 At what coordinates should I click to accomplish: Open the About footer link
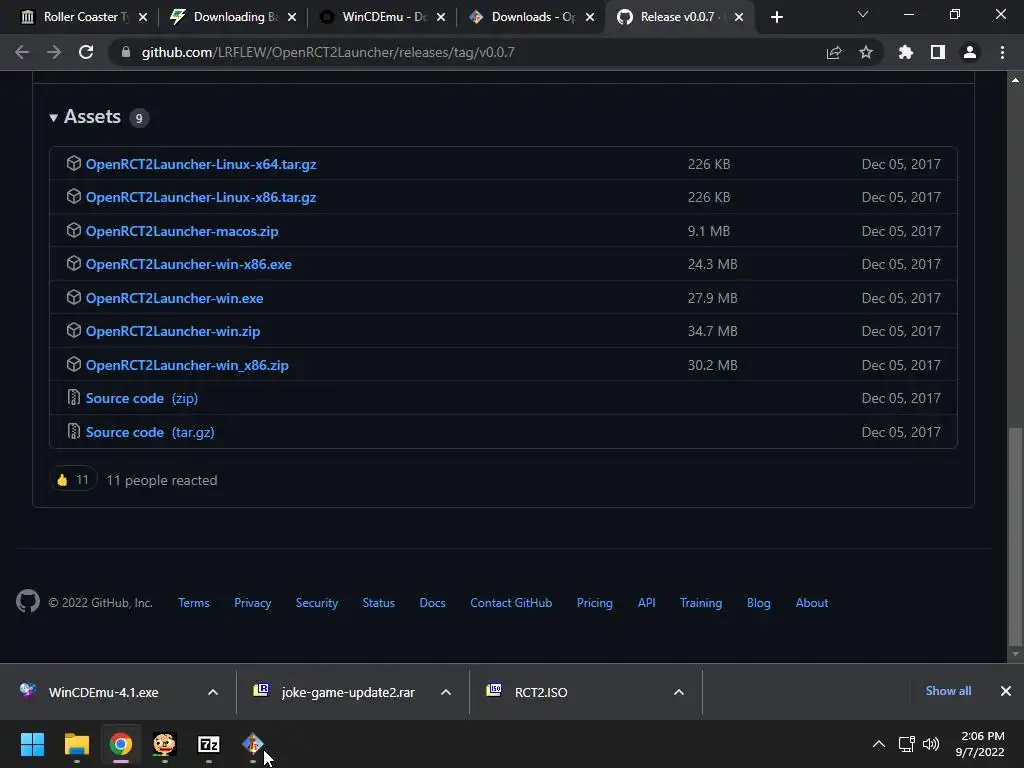[x=812, y=603]
